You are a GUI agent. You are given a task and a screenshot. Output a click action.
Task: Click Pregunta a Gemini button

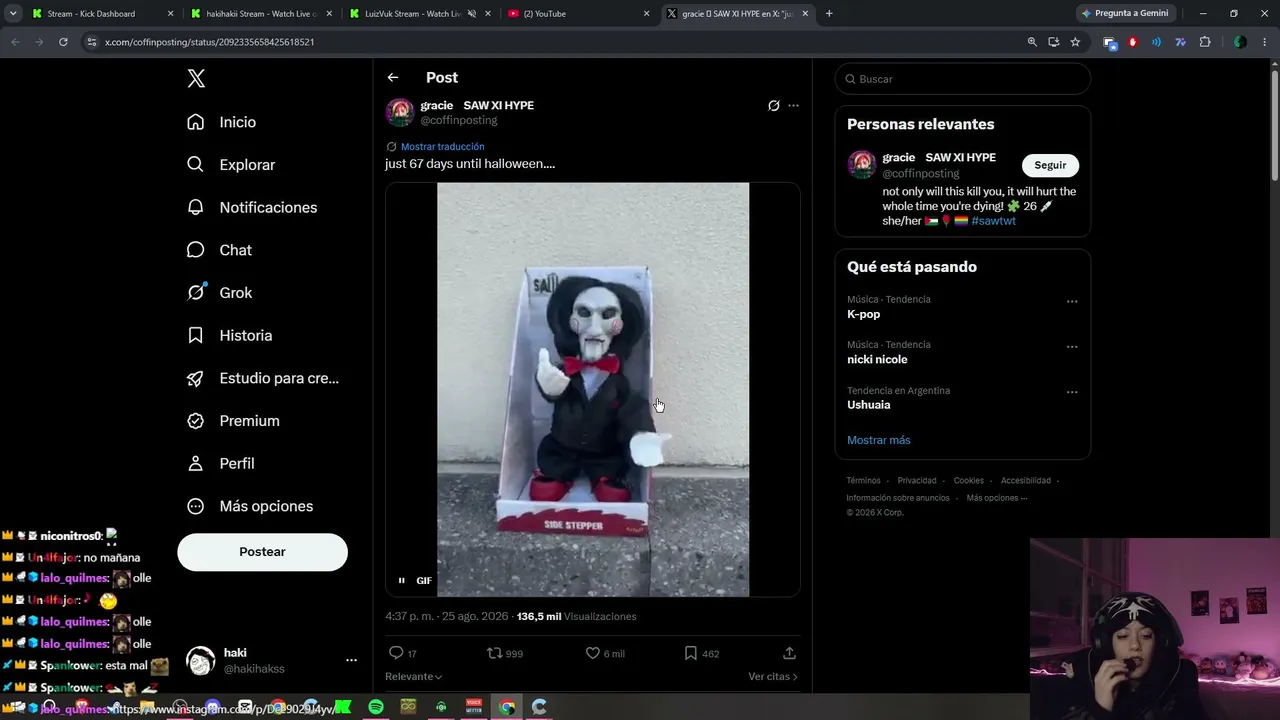(x=1125, y=14)
